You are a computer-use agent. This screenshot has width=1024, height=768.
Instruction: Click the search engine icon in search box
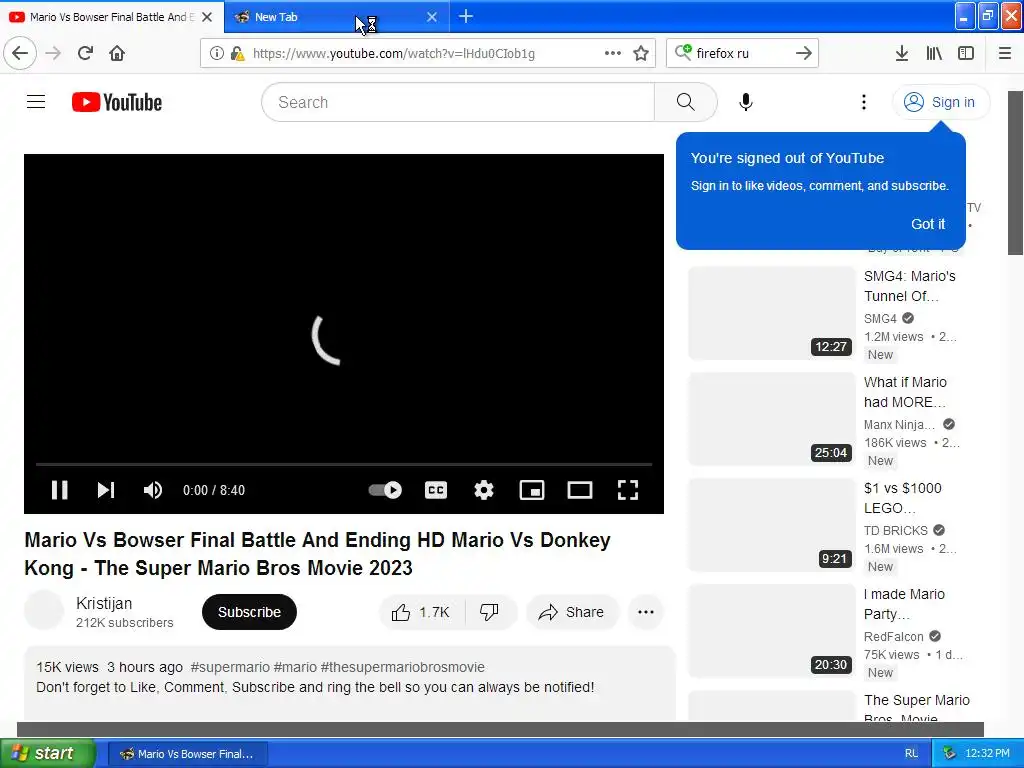(683, 52)
